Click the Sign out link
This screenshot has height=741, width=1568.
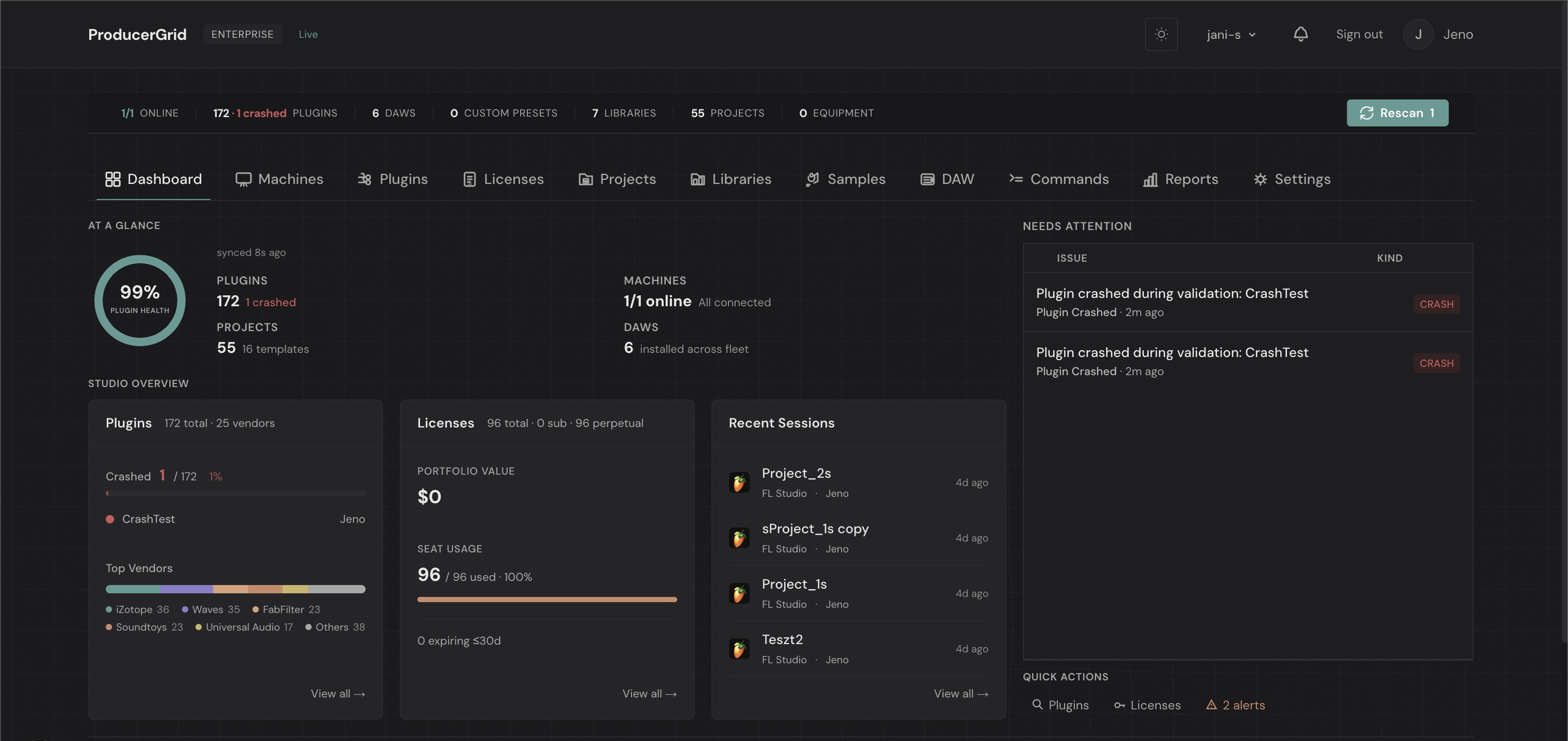tap(1359, 34)
